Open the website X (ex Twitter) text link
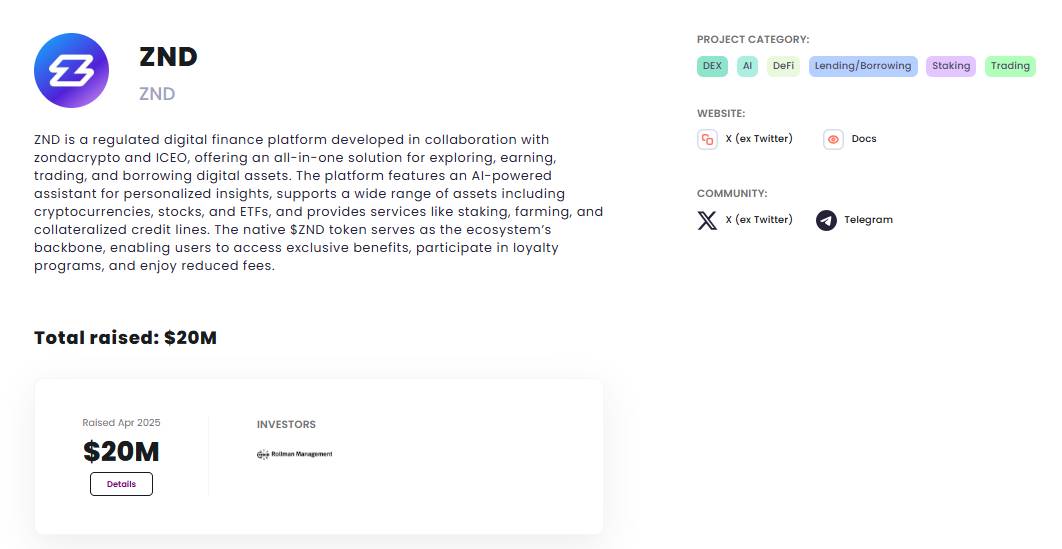Image resolution: width=1062 pixels, height=549 pixels. (759, 139)
